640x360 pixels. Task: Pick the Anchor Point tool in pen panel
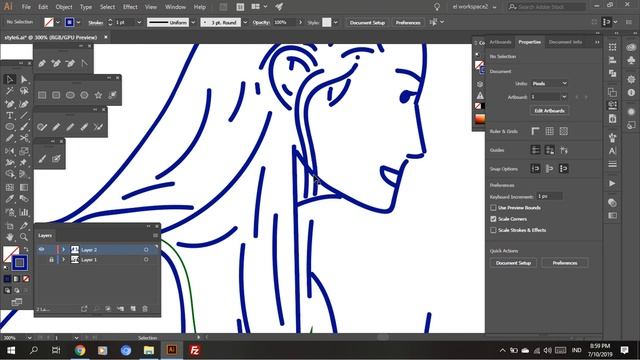coord(84,63)
